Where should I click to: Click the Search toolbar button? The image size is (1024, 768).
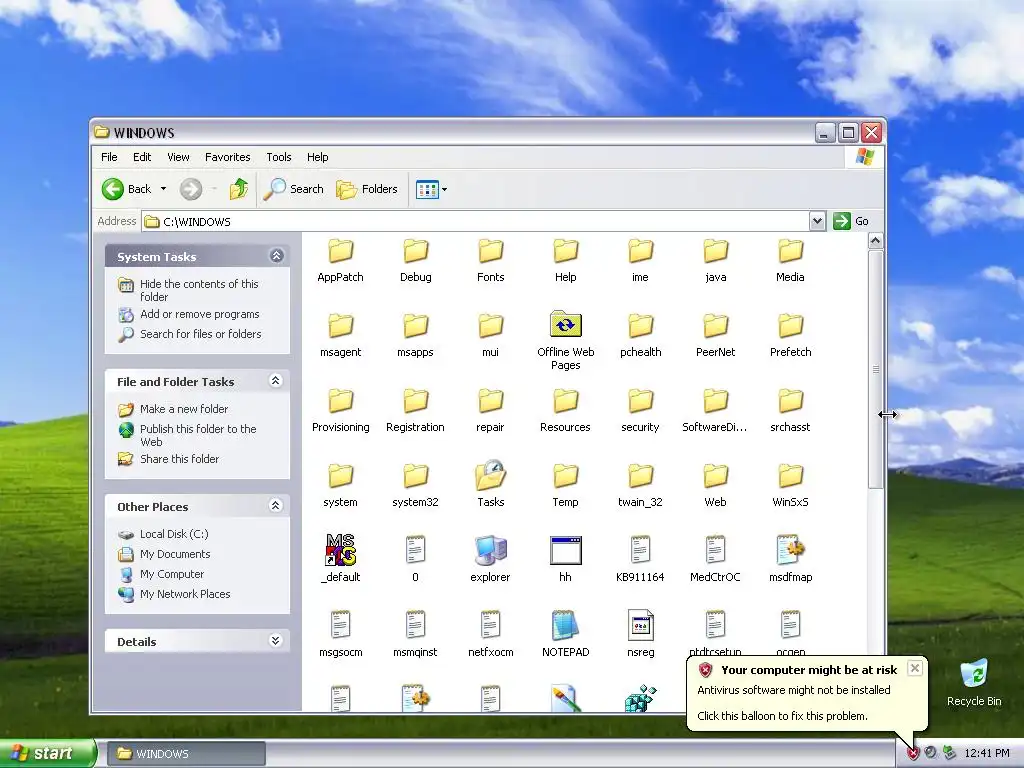pos(294,189)
